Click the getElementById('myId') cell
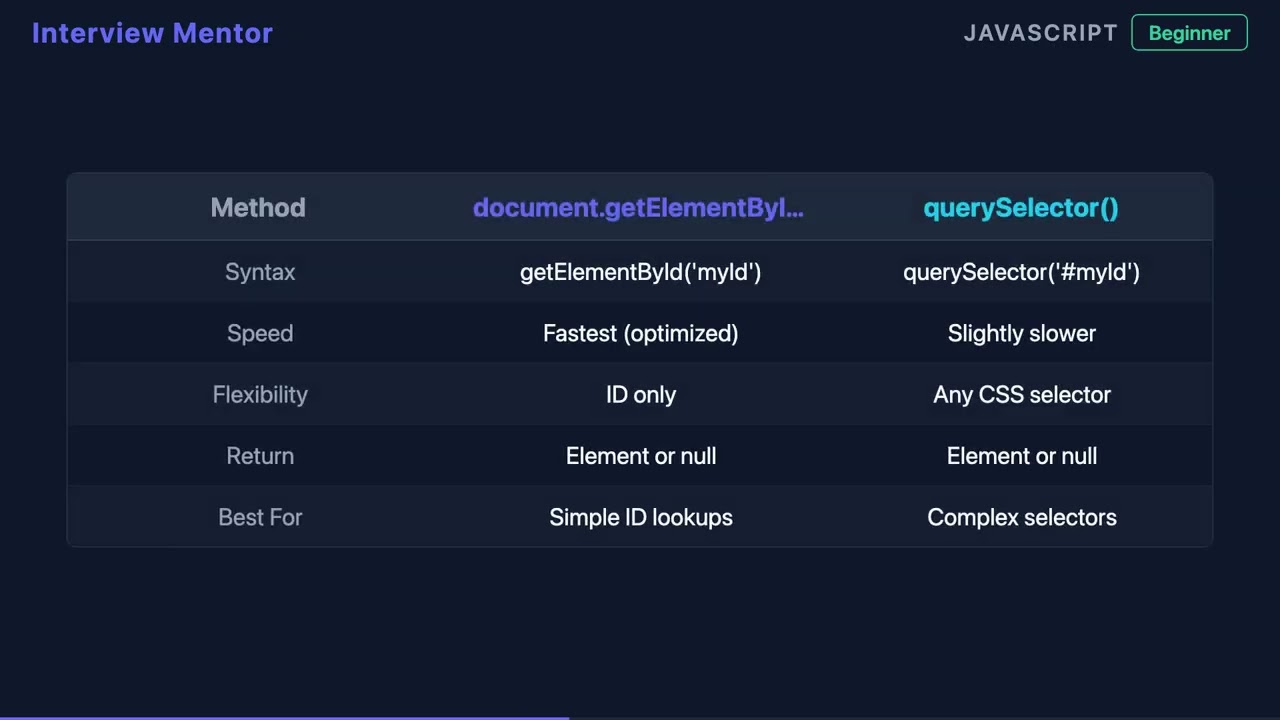 (x=641, y=272)
